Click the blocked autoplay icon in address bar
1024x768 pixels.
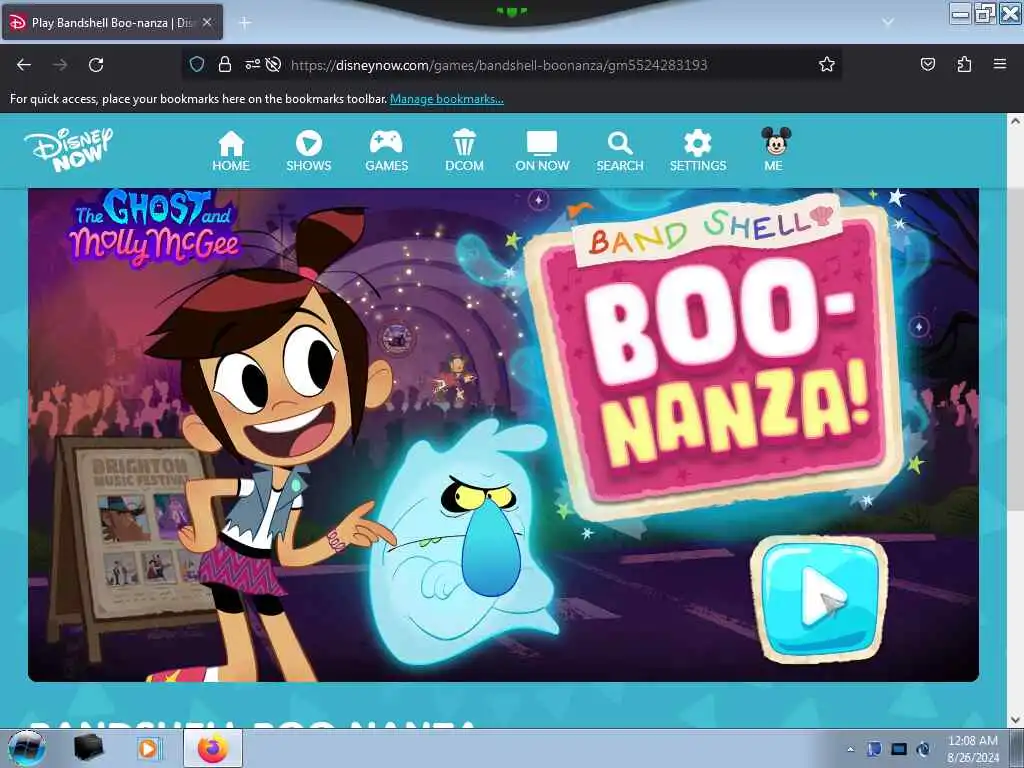pos(274,64)
